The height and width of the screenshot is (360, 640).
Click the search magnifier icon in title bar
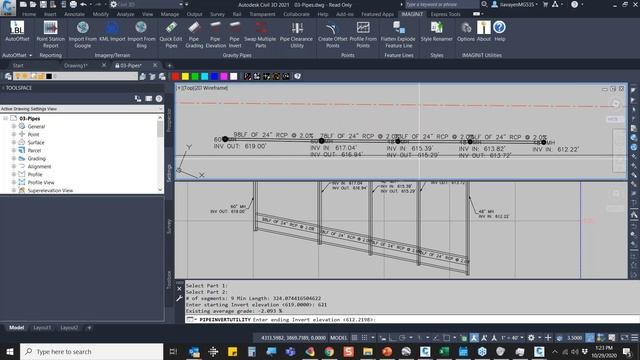pos(484,4)
